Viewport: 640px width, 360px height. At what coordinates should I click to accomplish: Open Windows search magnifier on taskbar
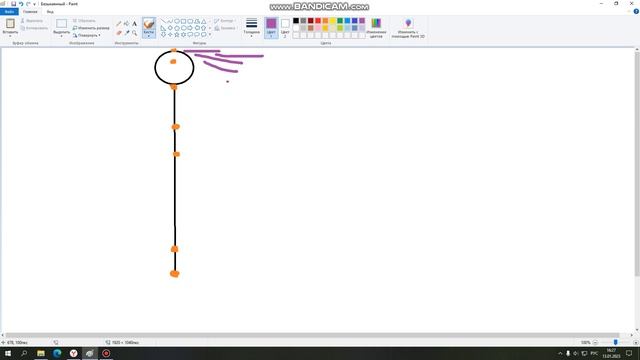(24, 353)
